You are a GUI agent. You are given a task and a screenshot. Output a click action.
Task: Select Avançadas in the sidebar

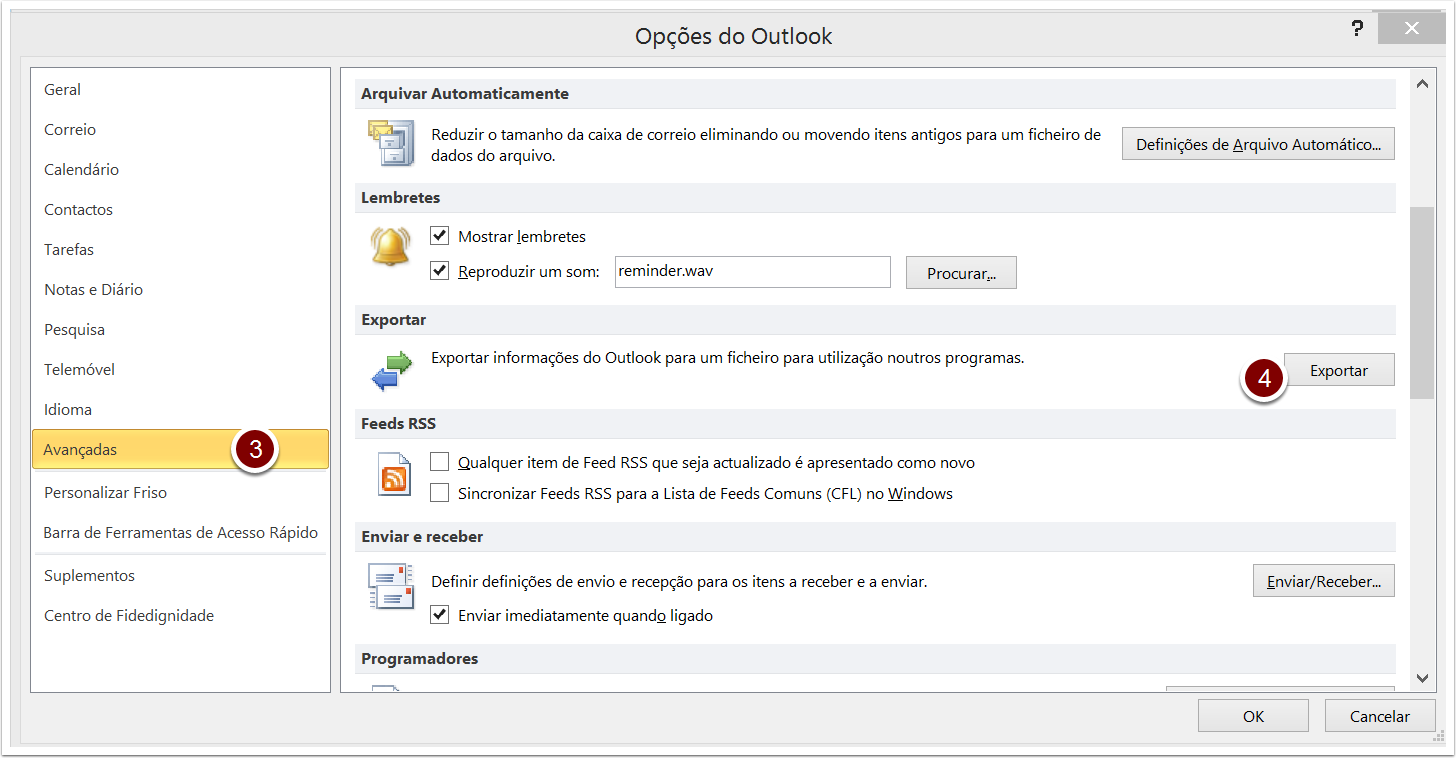pos(180,450)
